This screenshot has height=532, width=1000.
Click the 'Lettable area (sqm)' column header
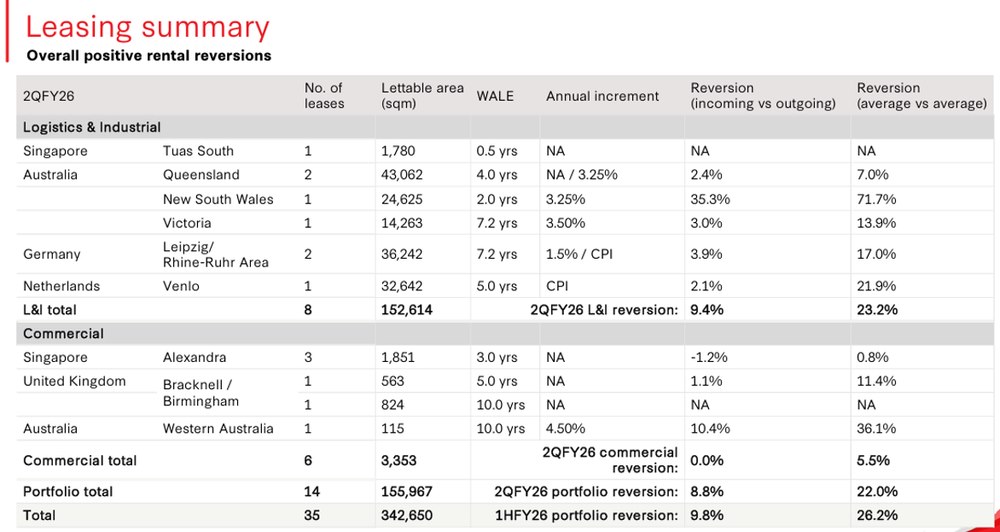tap(422, 96)
